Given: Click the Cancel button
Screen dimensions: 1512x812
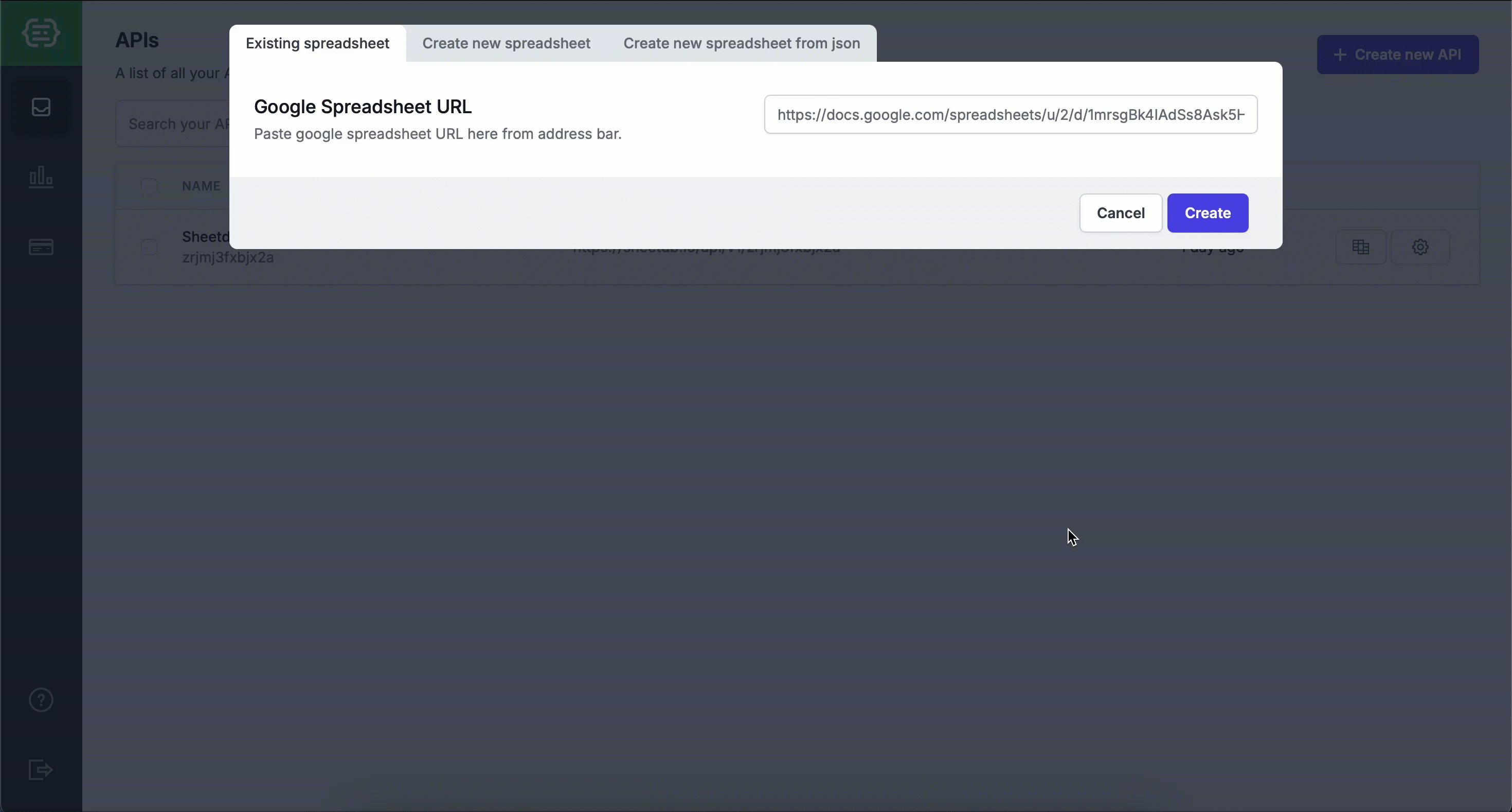Looking at the screenshot, I should [1121, 213].
